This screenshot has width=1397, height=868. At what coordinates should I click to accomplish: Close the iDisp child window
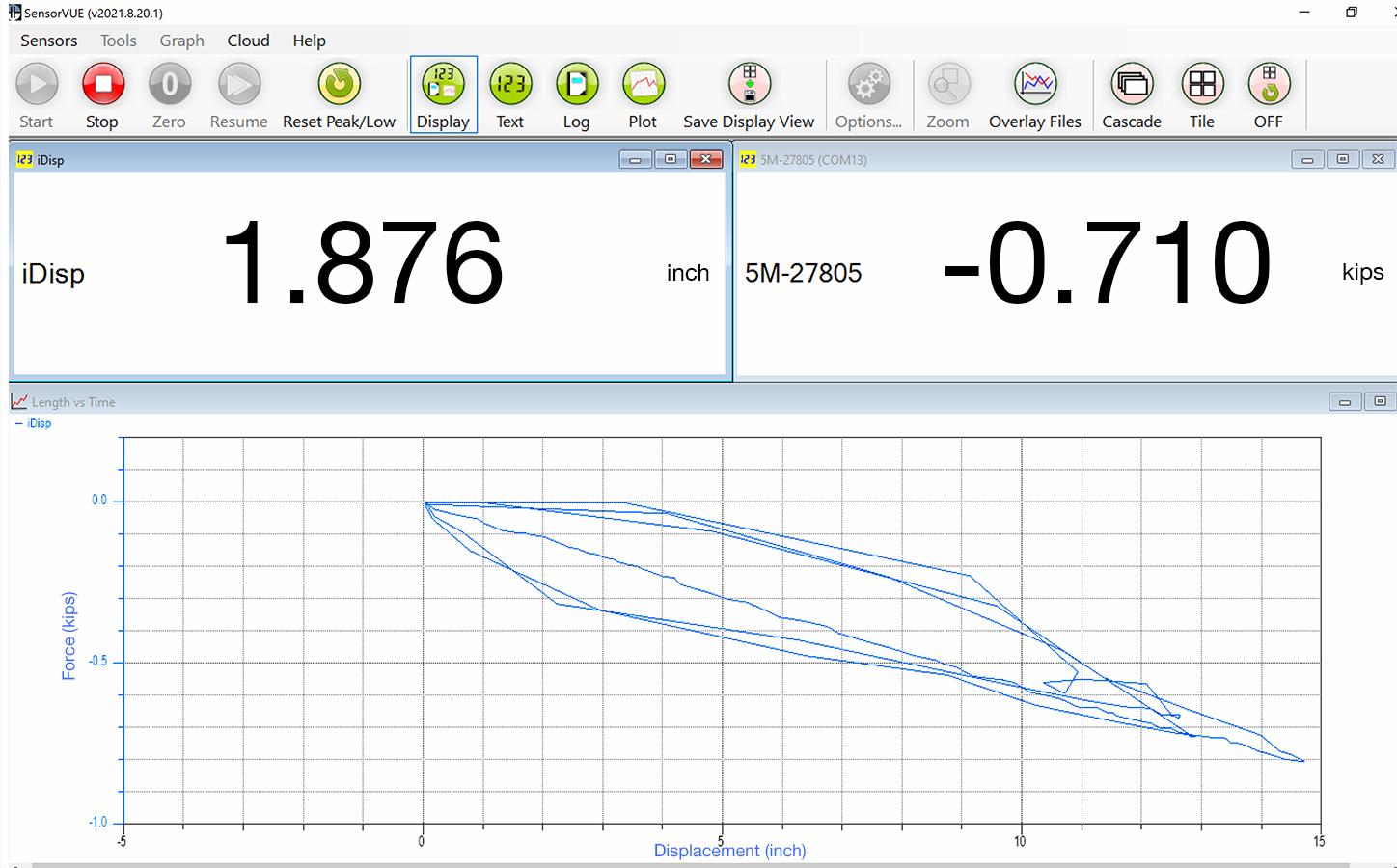706,159
